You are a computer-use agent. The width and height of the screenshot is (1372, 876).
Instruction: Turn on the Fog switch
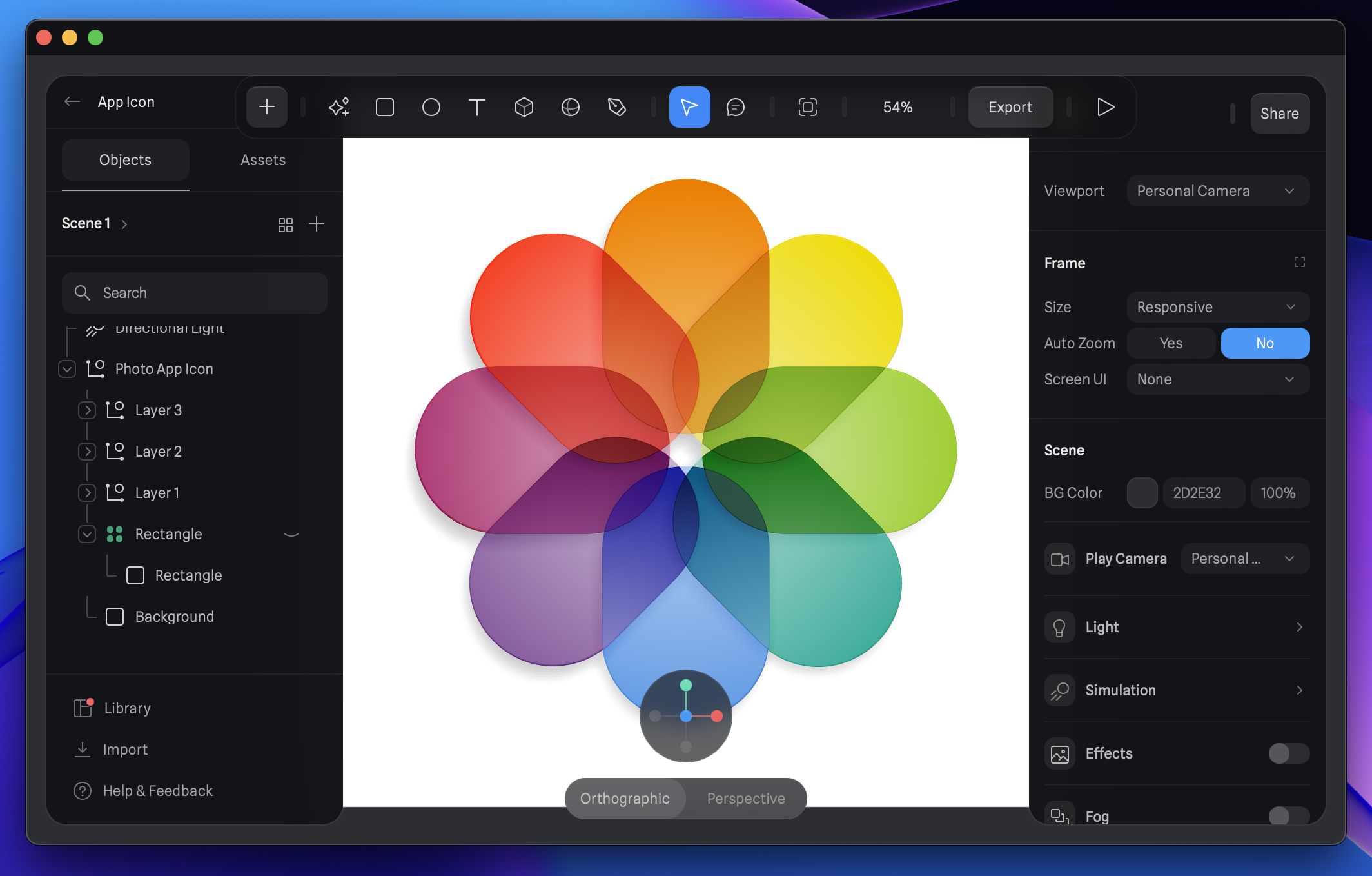1288,815
